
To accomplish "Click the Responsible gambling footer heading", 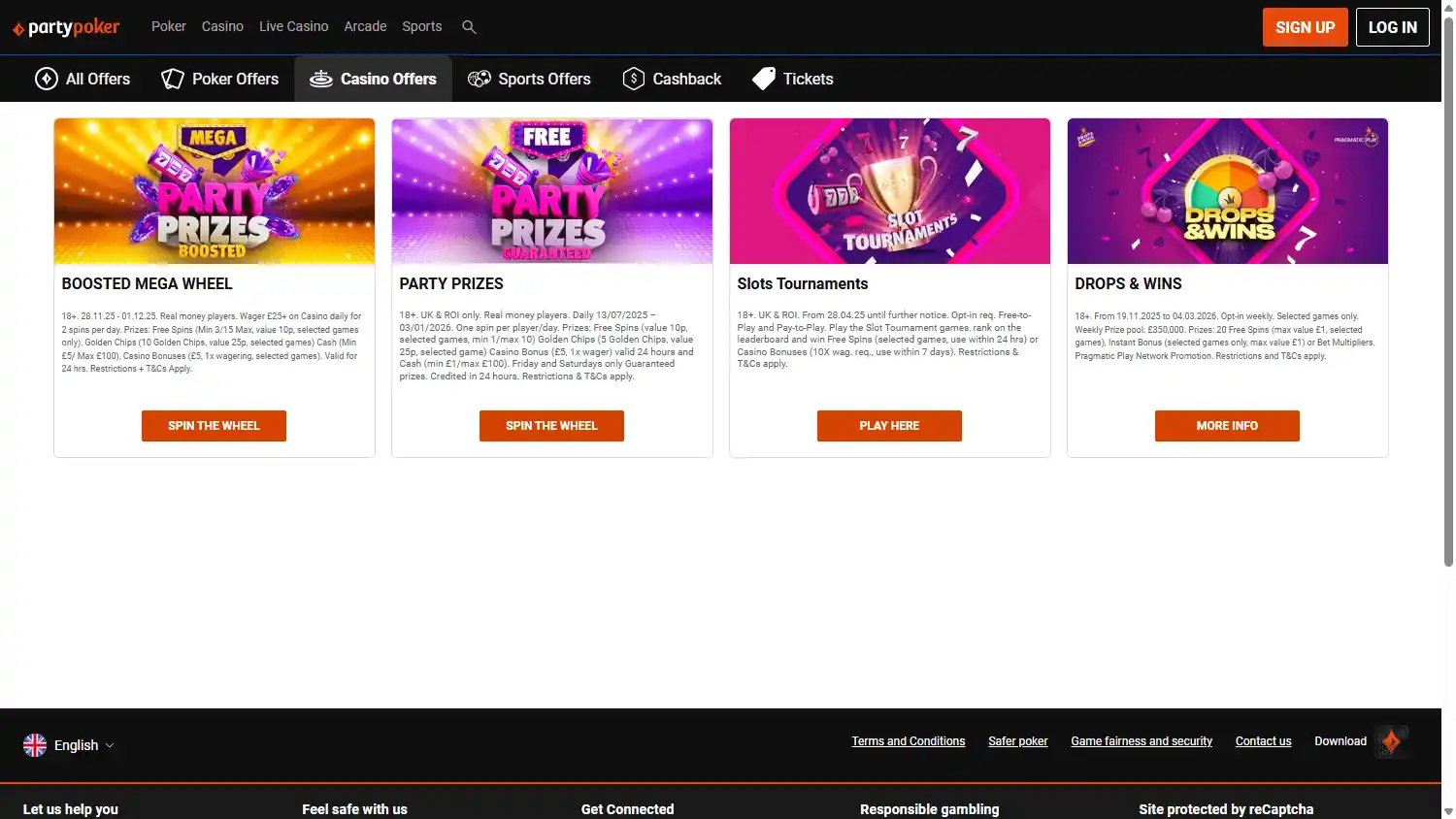I will (929, 809).
